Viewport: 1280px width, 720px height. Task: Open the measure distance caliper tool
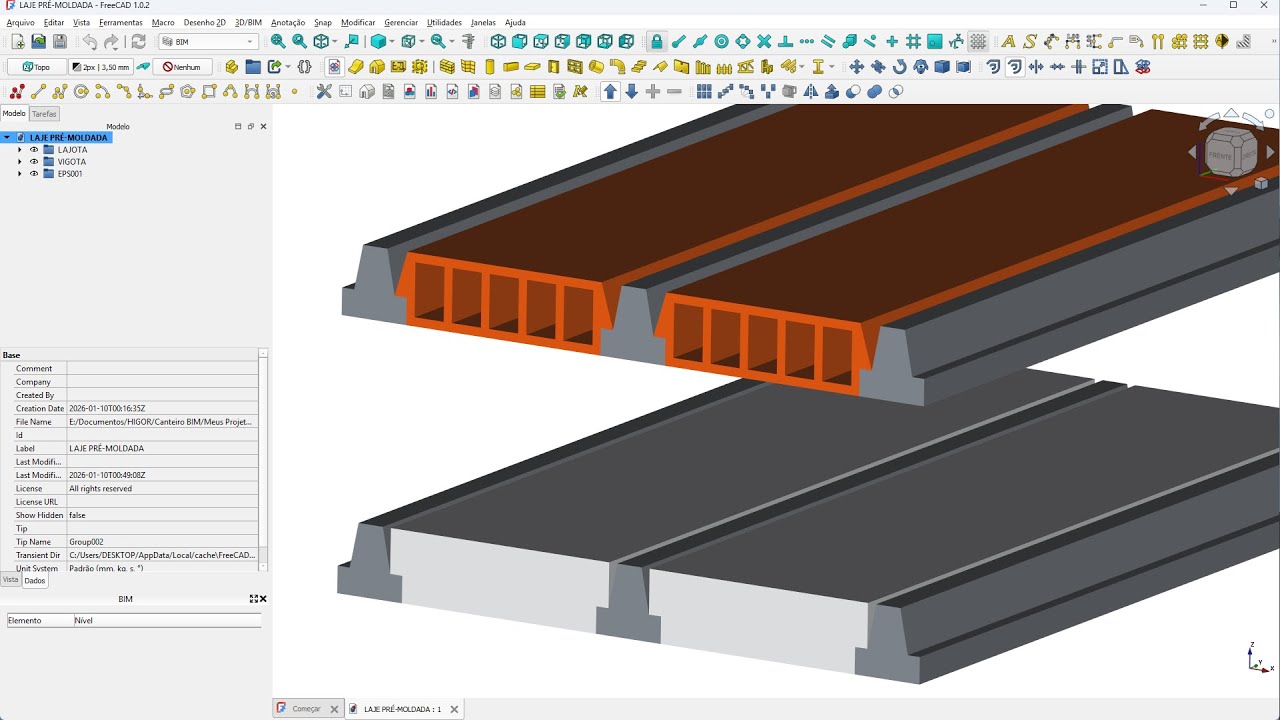tap(468, 42)
